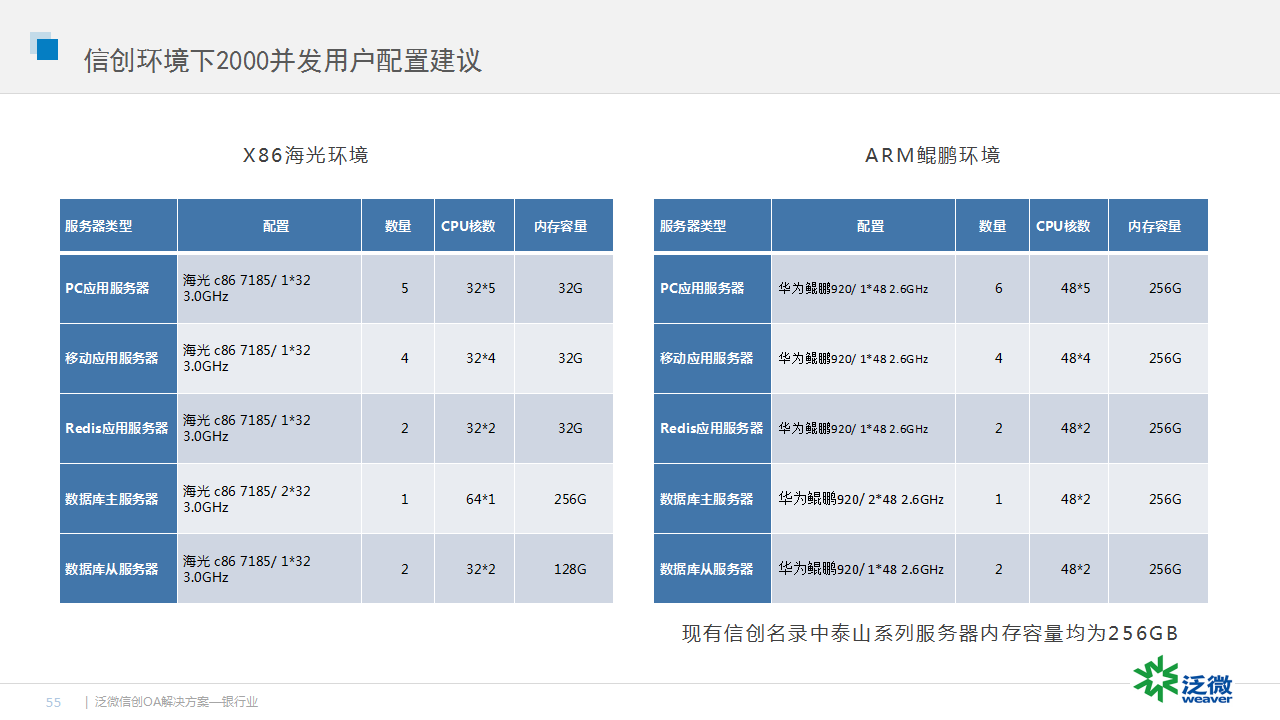Click the 128G memory capacity cell
1280x720 pixels.
click(x=570, y=569)
